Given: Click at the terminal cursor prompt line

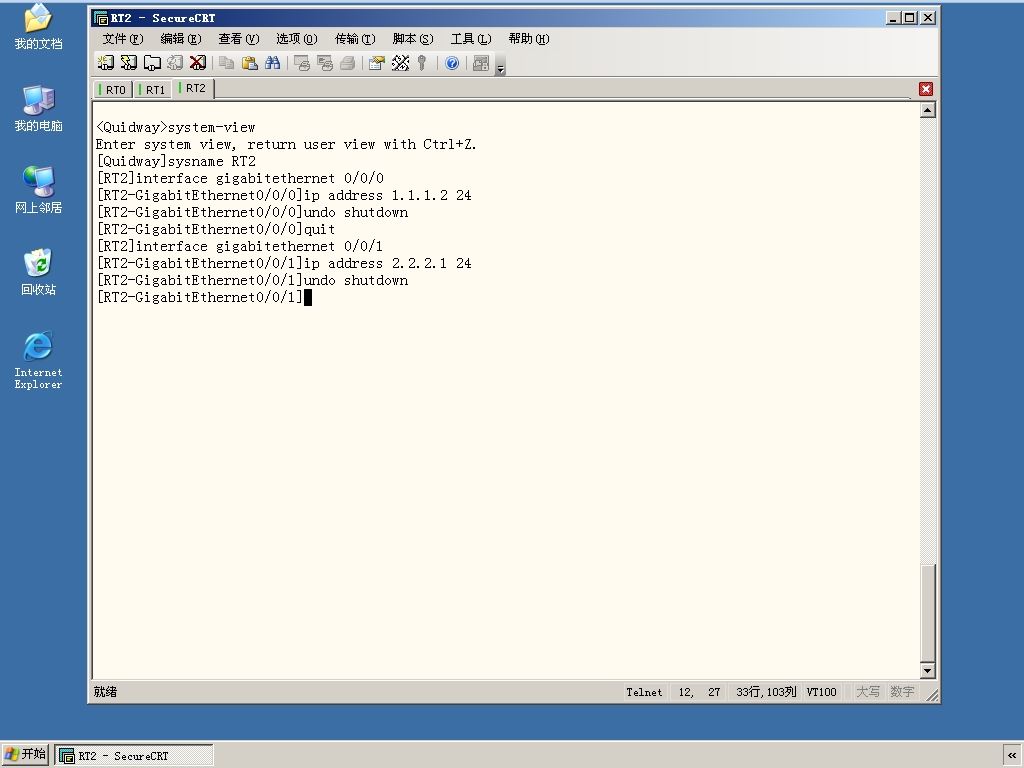Looking at the screenshot, I should [204, 297].
